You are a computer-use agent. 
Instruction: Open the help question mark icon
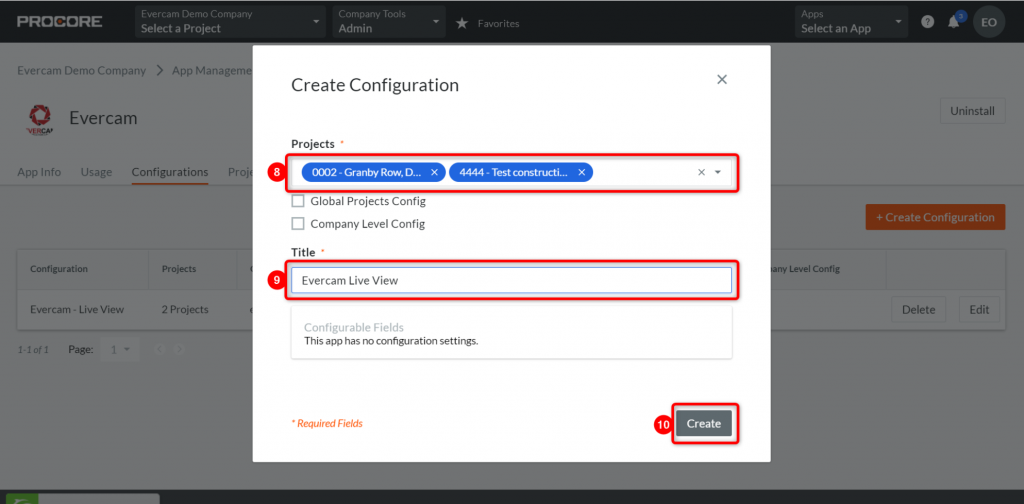tap(927, 22)
